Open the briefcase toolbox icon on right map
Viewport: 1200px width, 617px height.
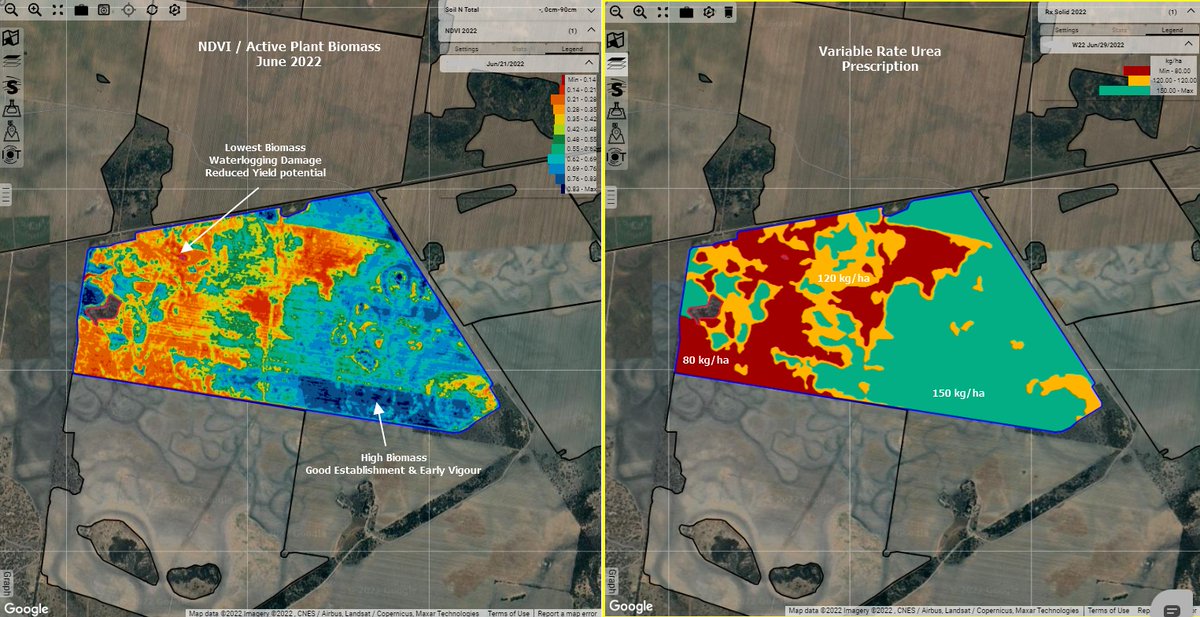pos(685,13)
